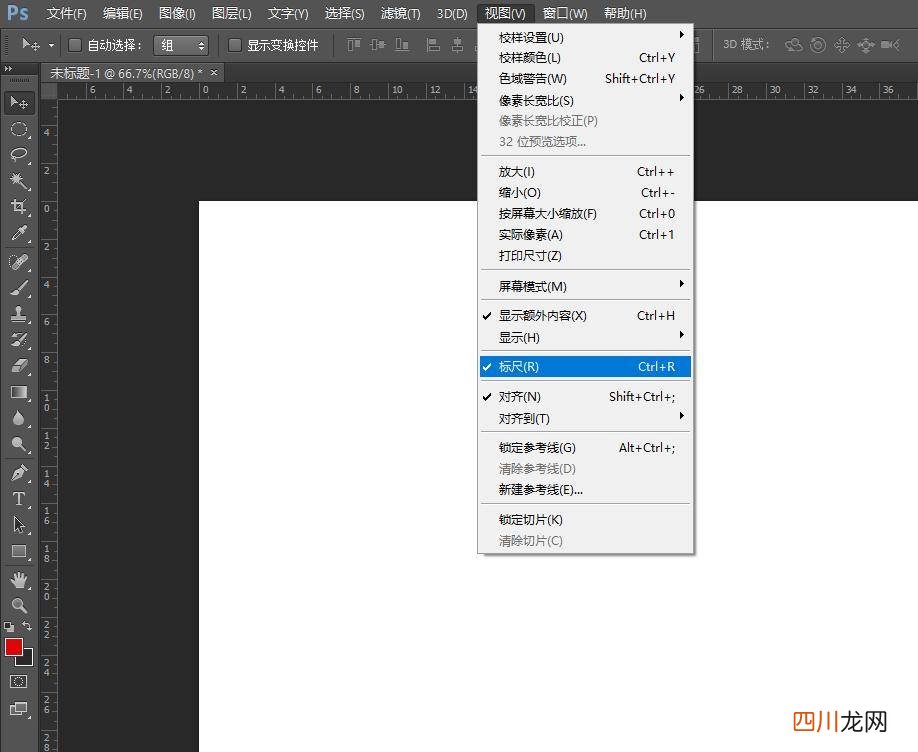Toggle 标尺(R) rulers off

point(585,367)
